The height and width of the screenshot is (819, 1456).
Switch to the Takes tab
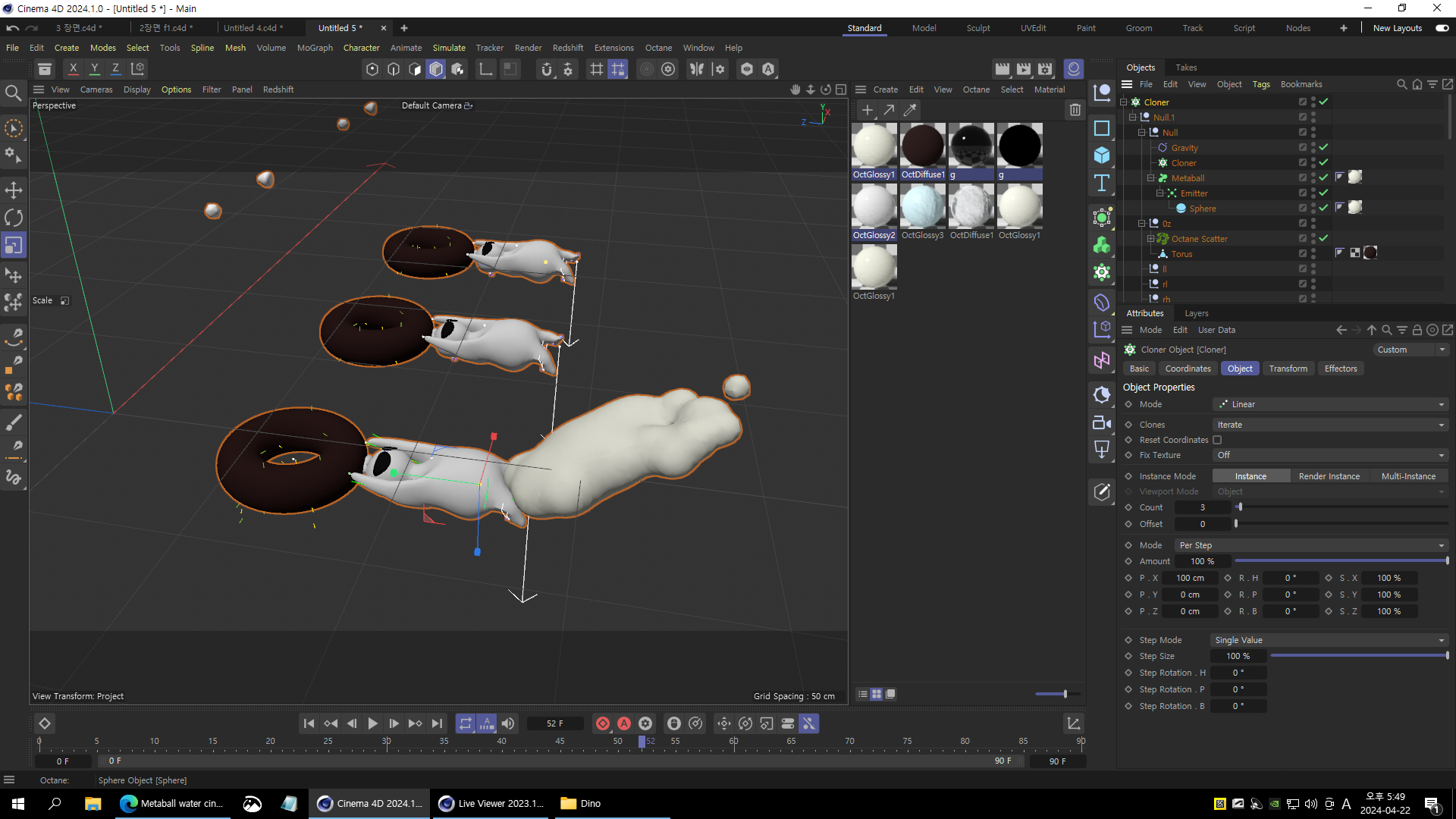pos(1186,67)
